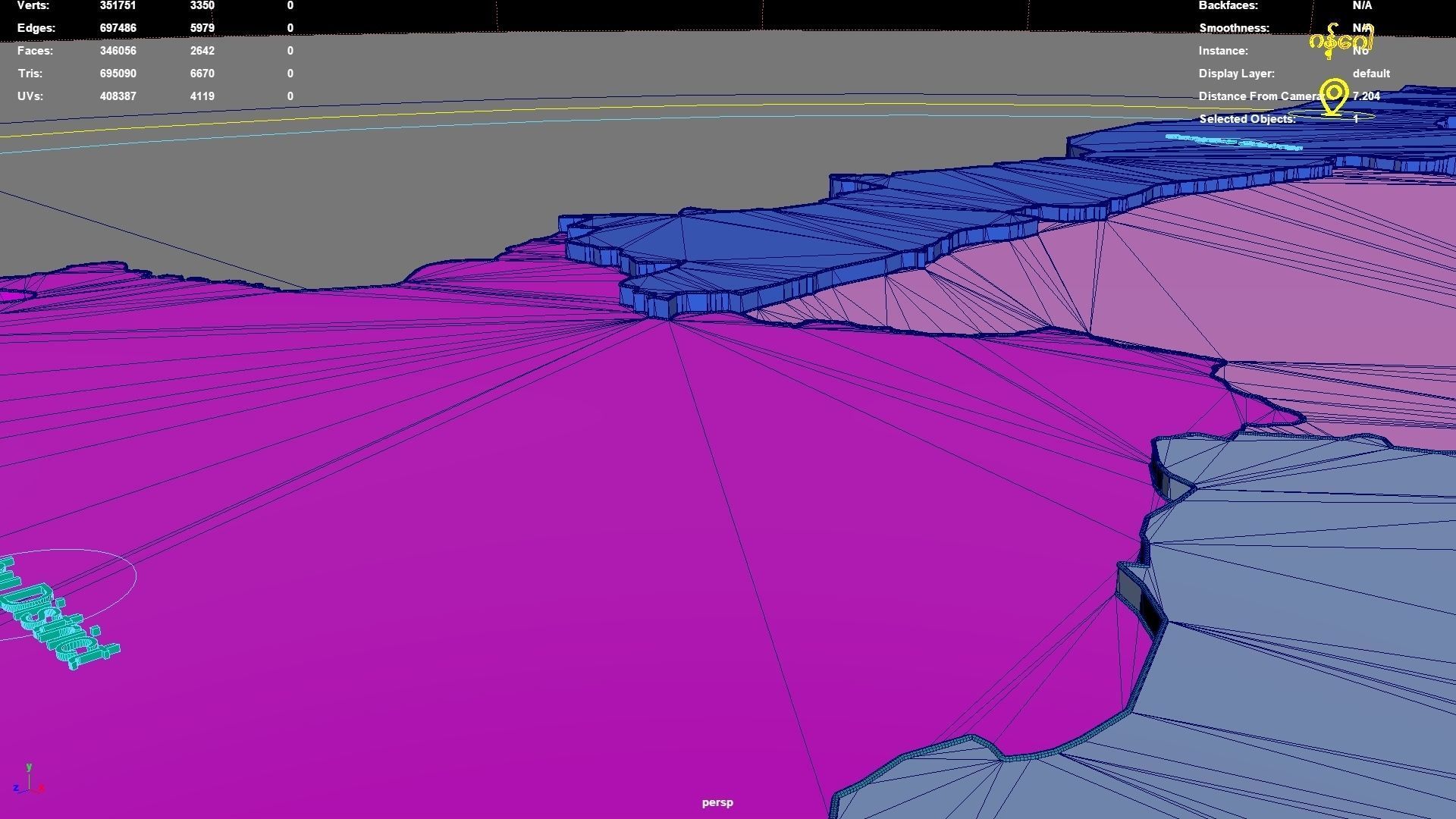
Task: Click the Selected Objects label
Action: coord(1247,119)
